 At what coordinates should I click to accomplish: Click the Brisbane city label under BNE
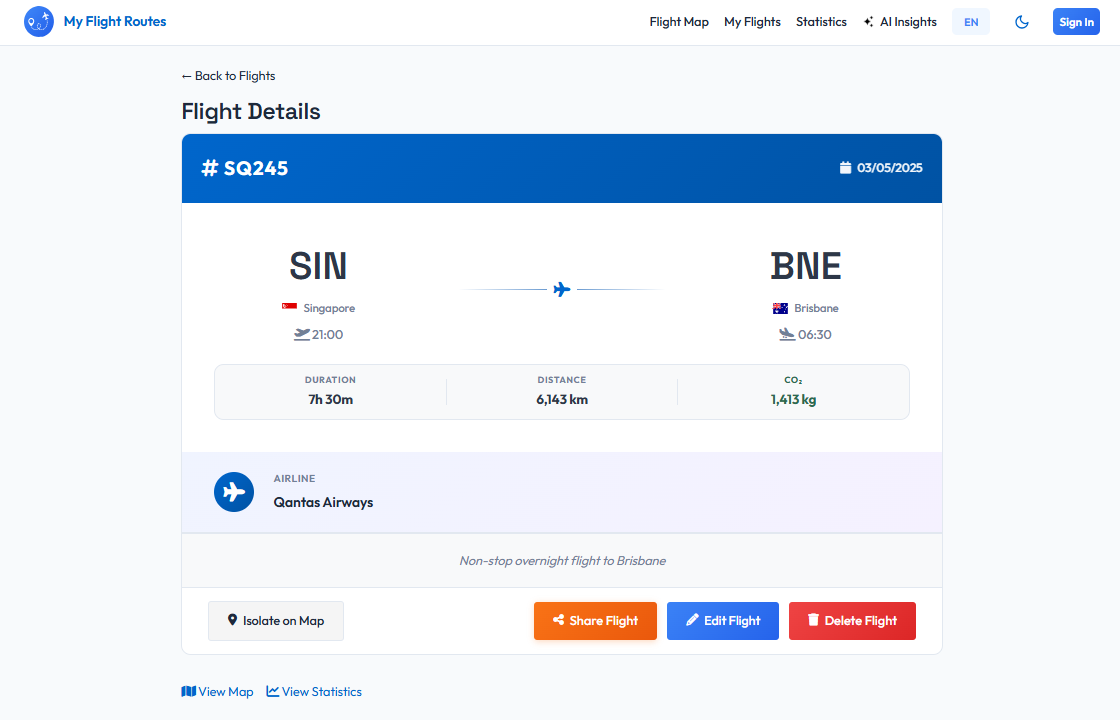click(816, 308)
